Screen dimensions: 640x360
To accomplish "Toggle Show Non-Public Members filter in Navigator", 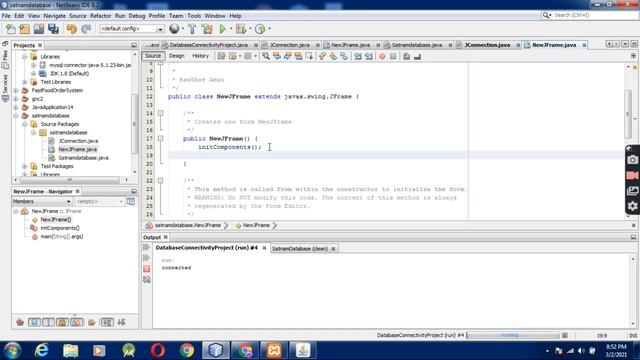I will tap(62, 322).
